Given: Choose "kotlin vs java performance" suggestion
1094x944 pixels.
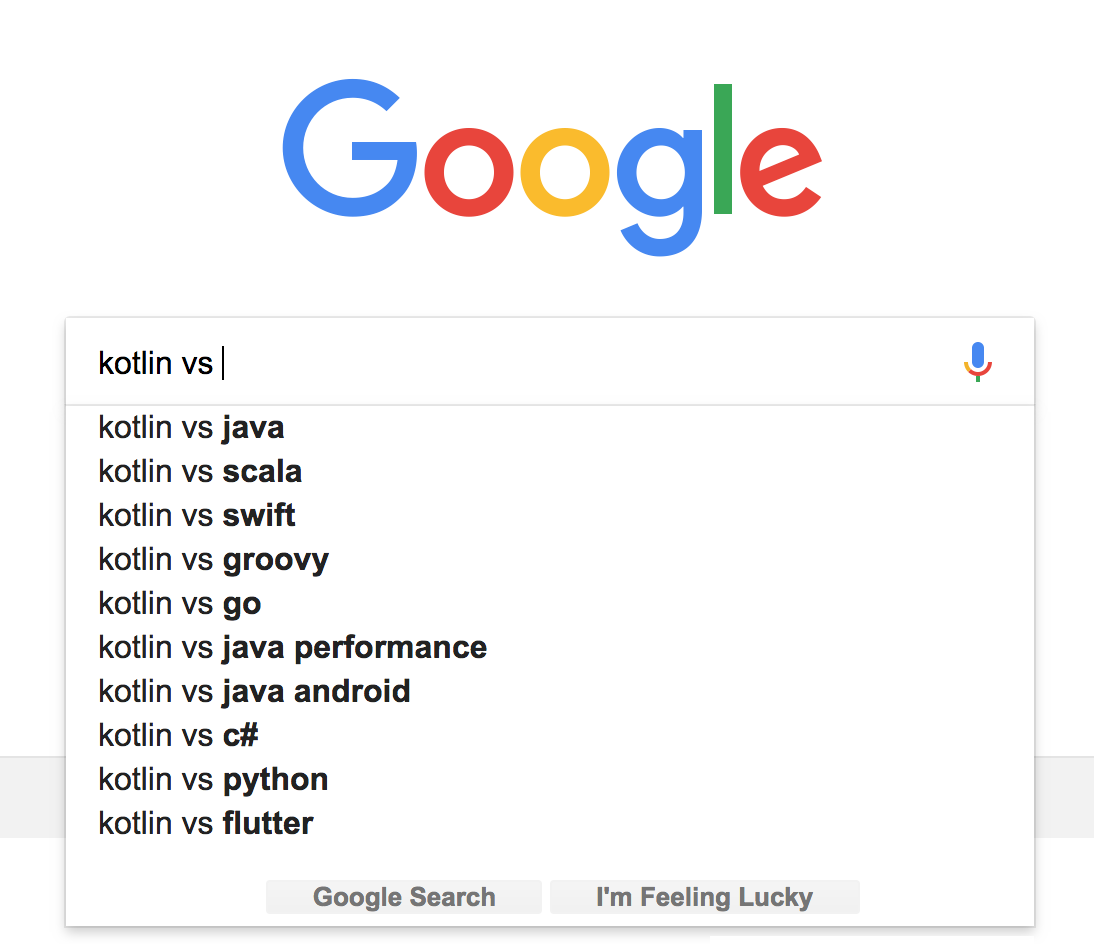Looking at the screenshot, I should tap(550, 647).
